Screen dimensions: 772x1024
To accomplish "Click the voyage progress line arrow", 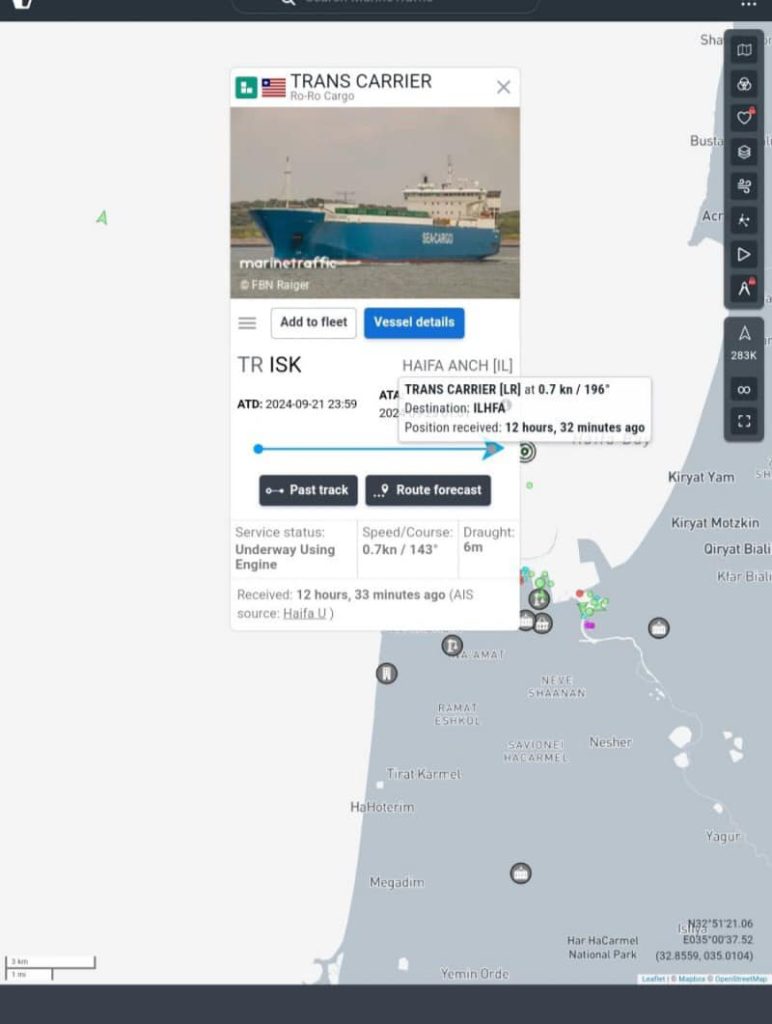I will (494, 449).
